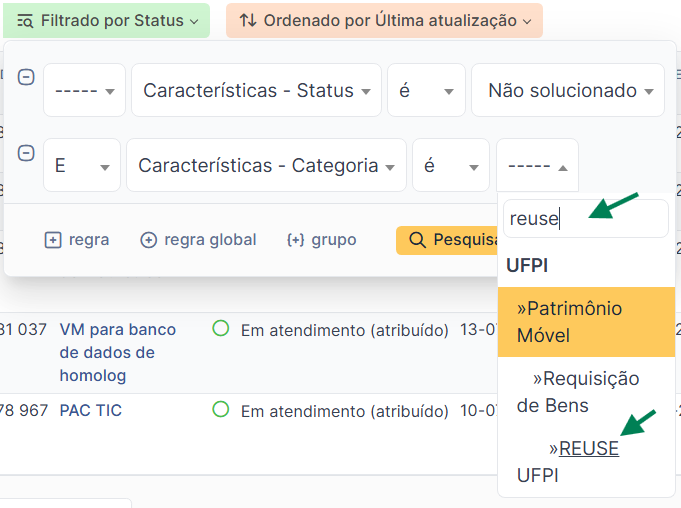Open the PAC TIC ticket link
The width and height of the screenshot is (681, 508).
click(x=91, y=410)
